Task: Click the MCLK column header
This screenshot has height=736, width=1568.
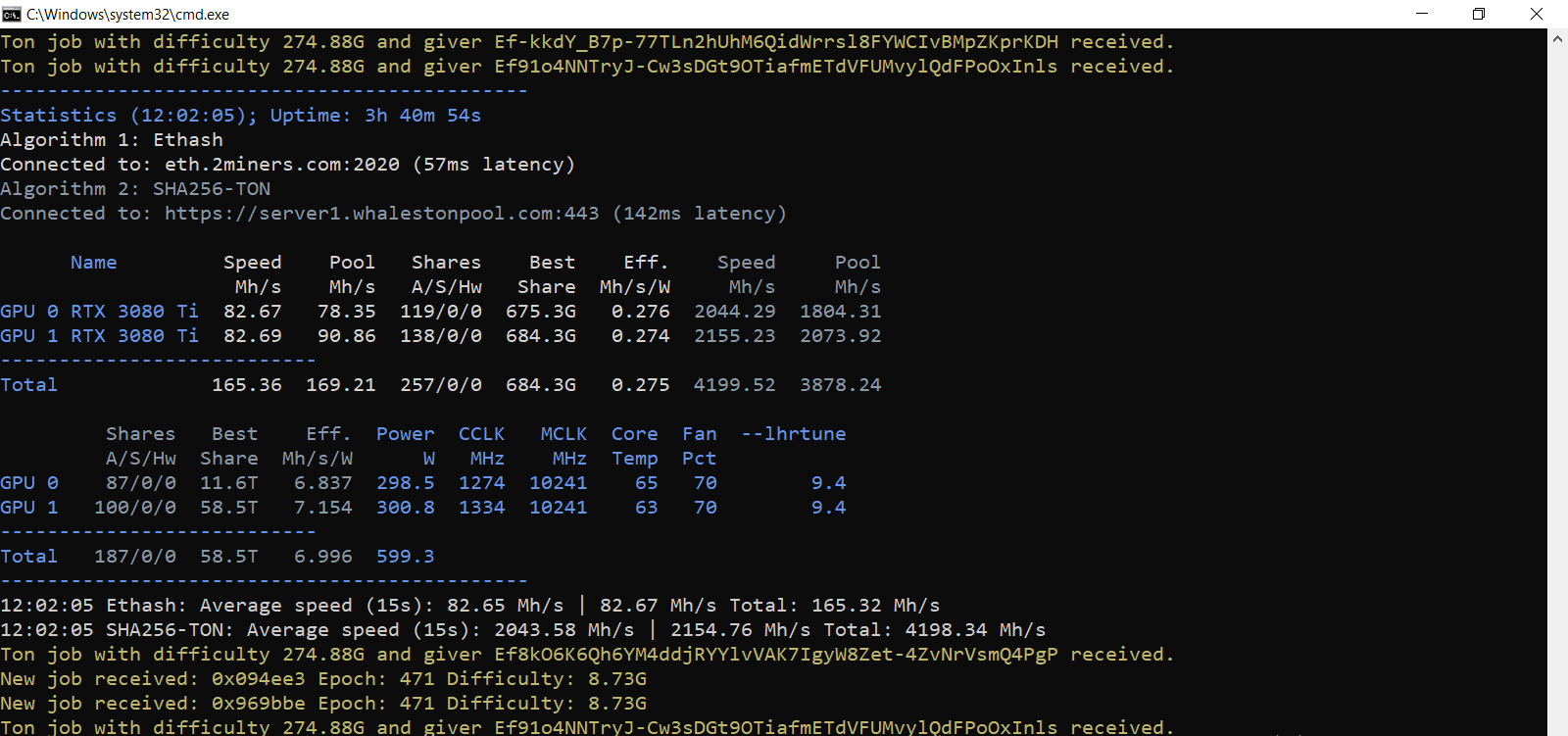Action: click(x=563, y=434)
